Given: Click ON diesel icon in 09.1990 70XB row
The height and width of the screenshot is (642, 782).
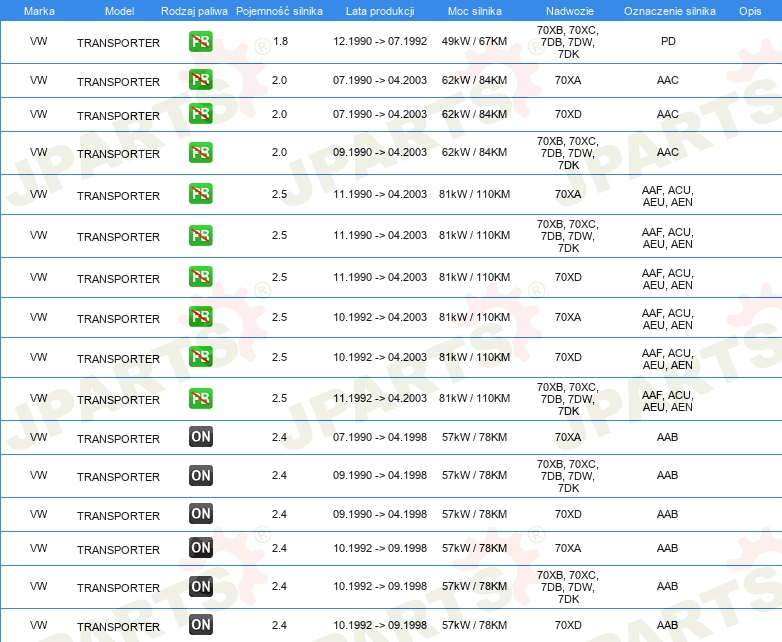Looking at the screenshot, I should tap(201, 475).
